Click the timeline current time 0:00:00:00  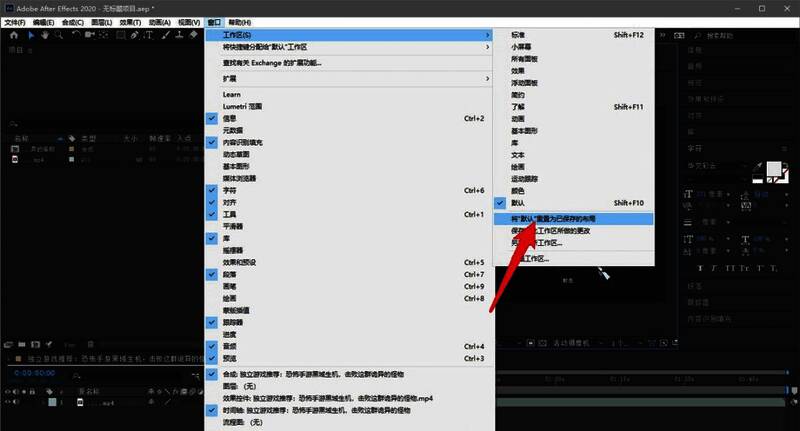[34, 373]
